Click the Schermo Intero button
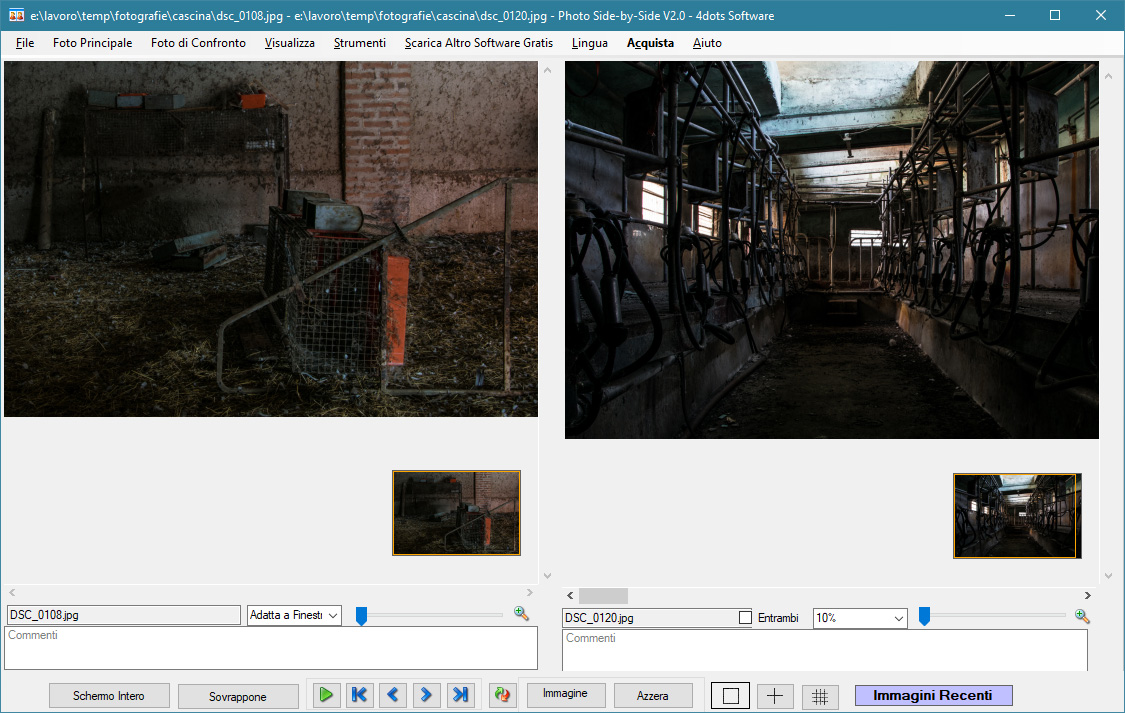 click(x=109, y=696)
